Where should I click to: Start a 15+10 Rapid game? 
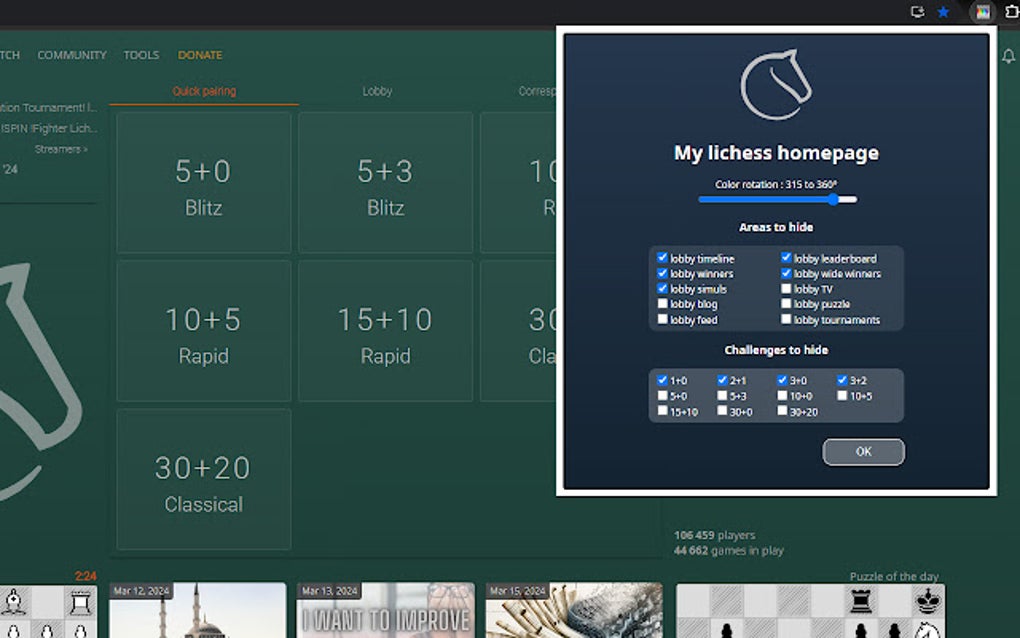click(x=386, y=331)
